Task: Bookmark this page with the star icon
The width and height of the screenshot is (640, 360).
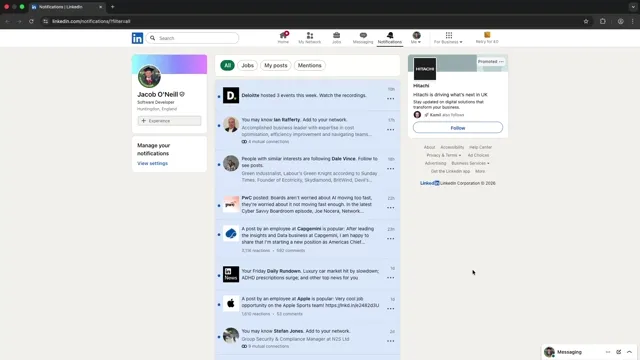Action: point(586,21)
